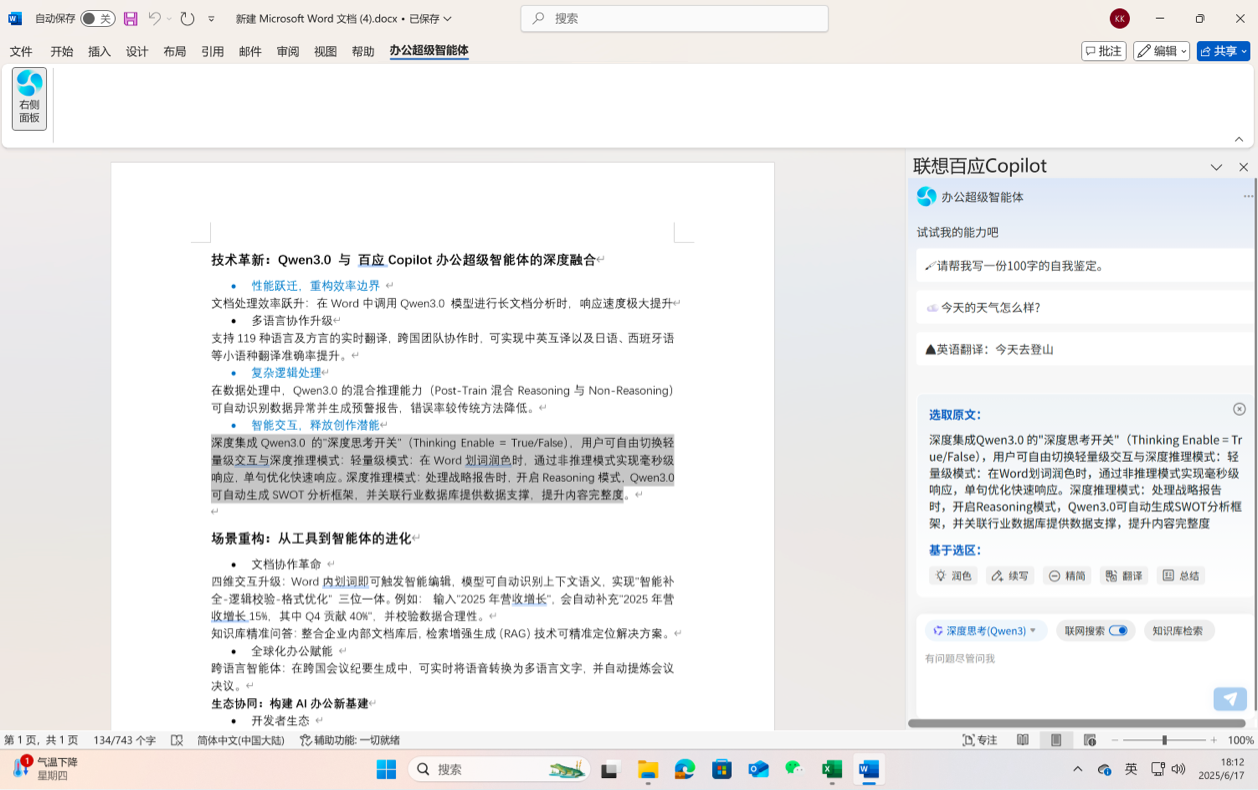Open the 文件 File menu
The image size is (1258, 790).
[21, 51]
